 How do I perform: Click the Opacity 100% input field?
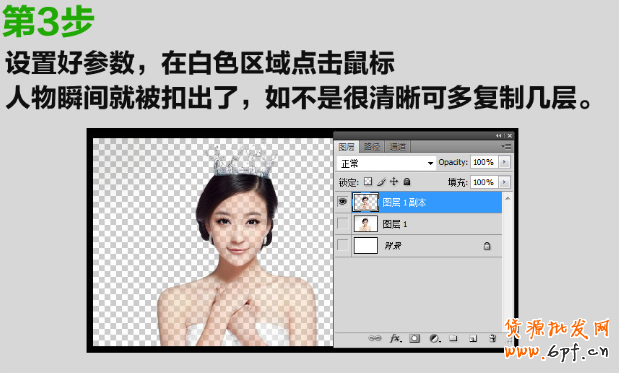(x=484, y=162)
